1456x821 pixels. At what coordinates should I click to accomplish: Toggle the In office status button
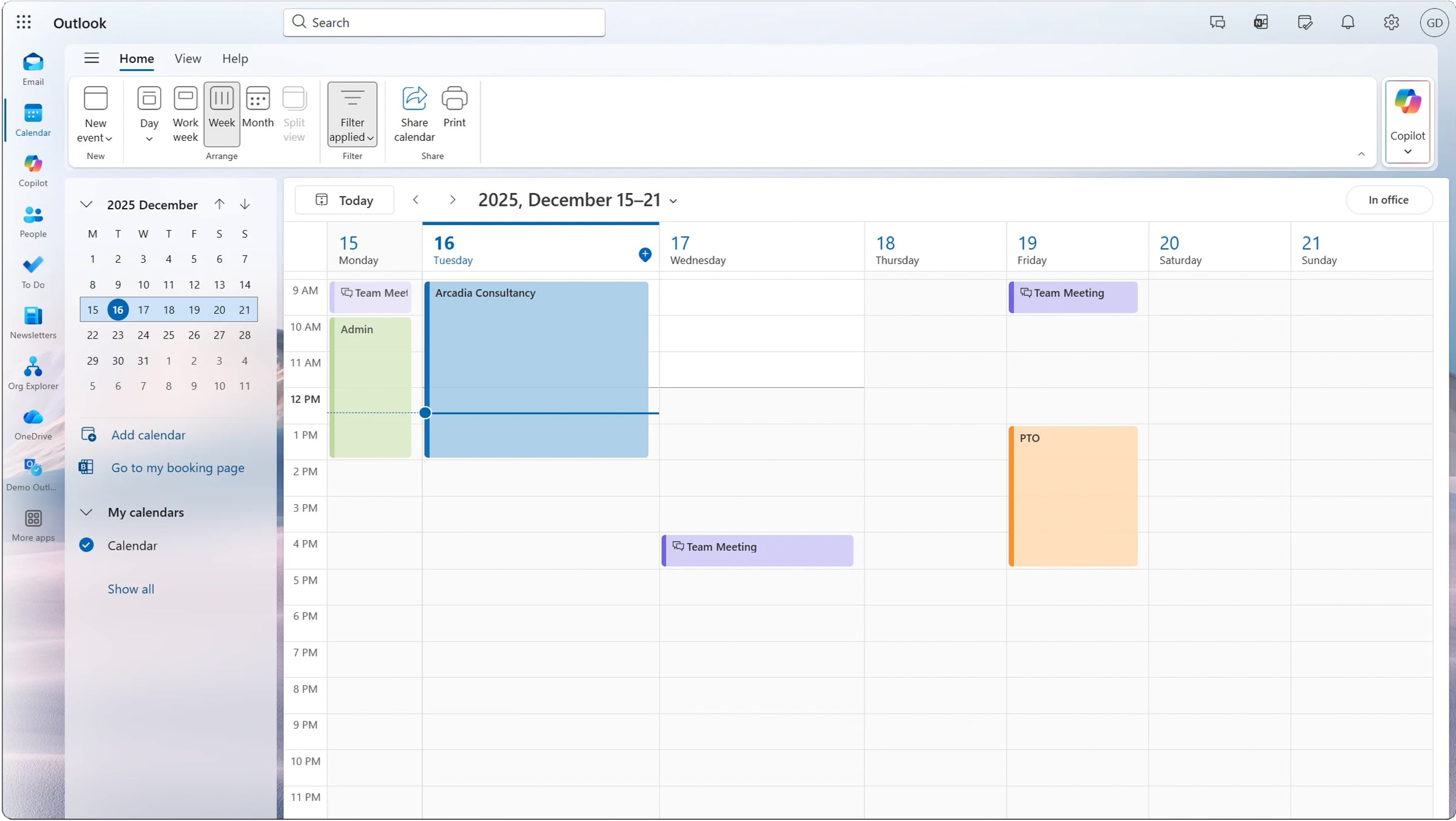click(x=1389, y=200)
